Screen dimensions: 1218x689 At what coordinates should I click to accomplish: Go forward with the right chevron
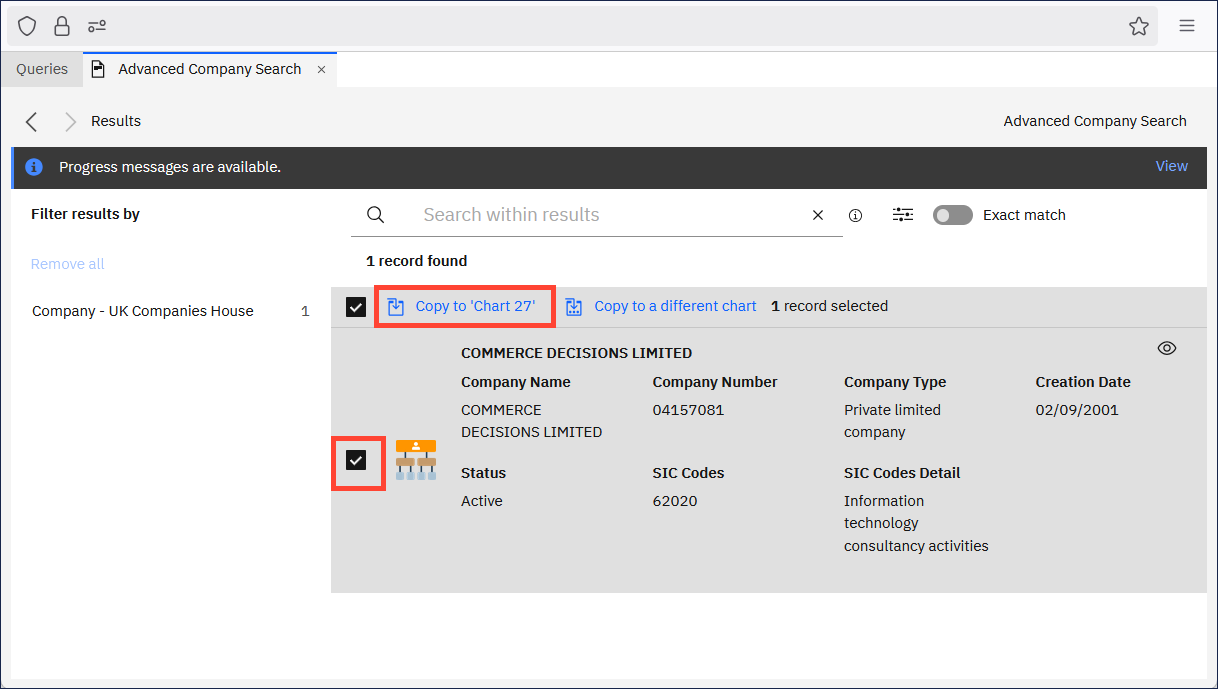pos(70,121)
